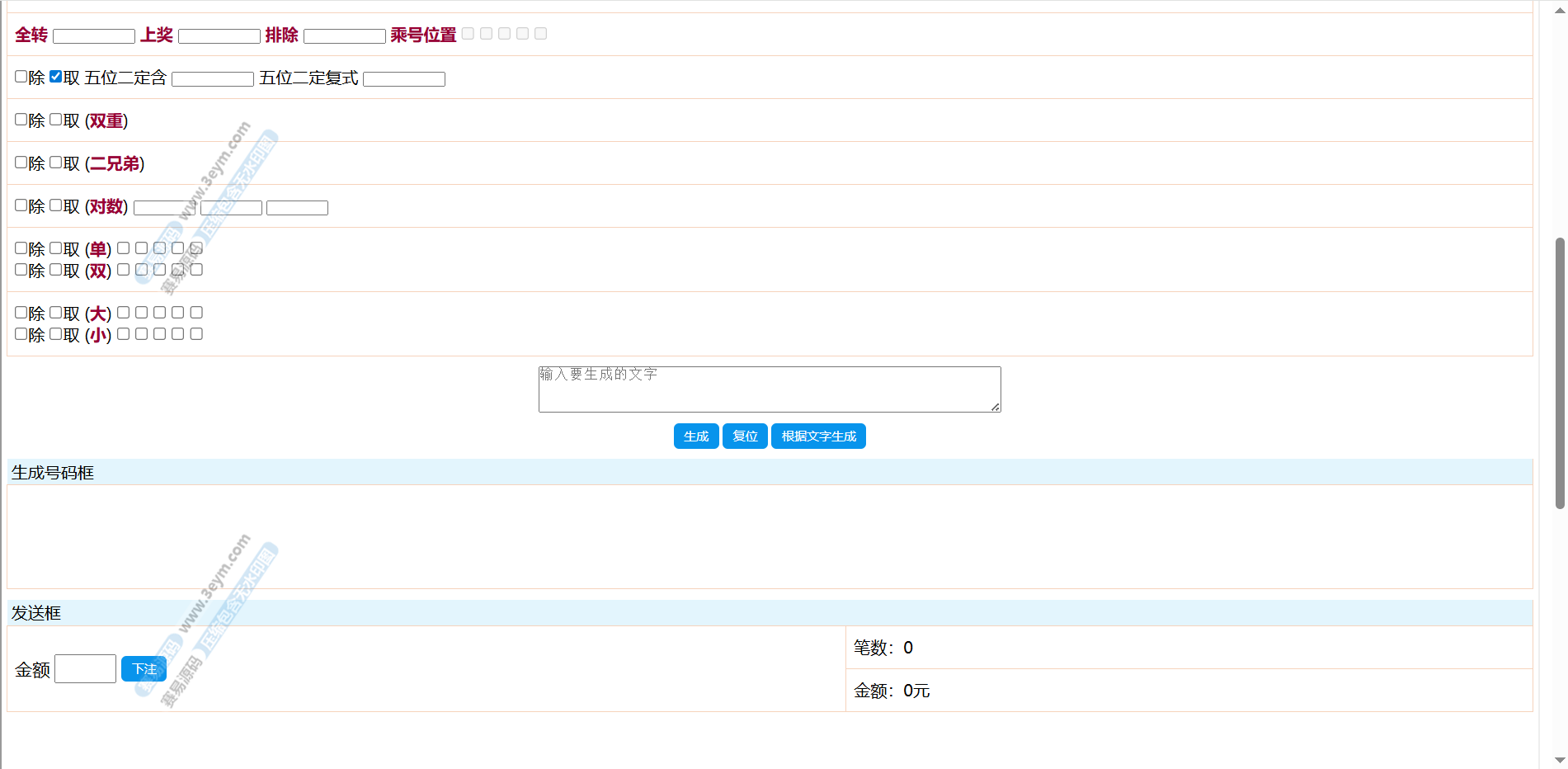Check the 除 checkbox for 五位二定含

pos(21,77)
